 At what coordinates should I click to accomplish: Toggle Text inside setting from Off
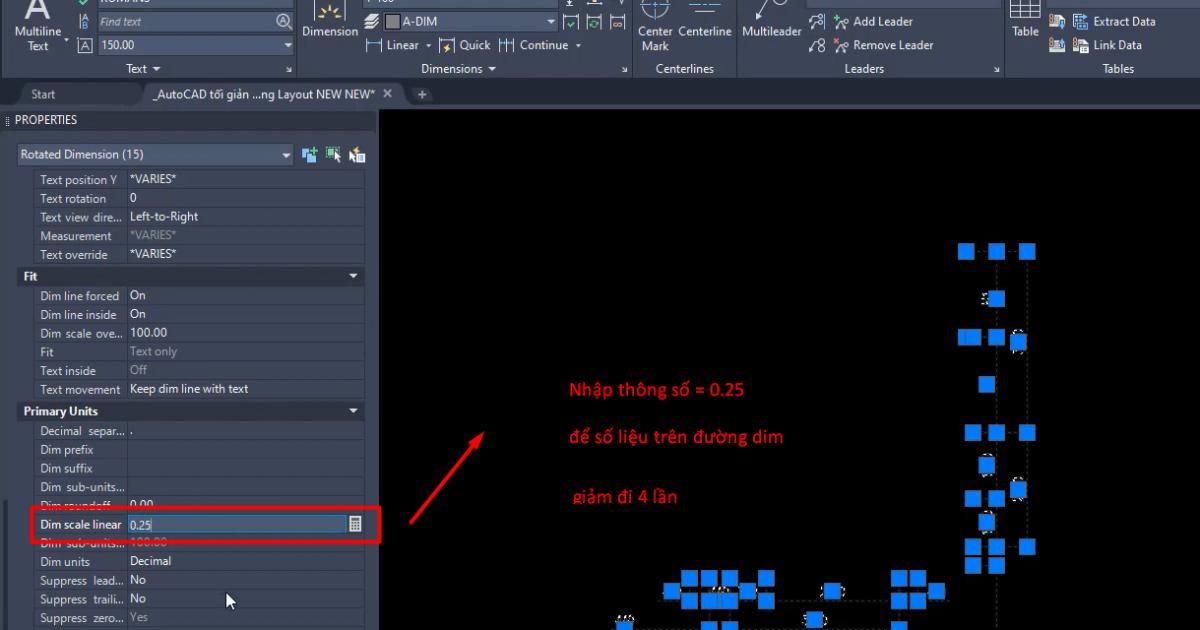[243, 370]
